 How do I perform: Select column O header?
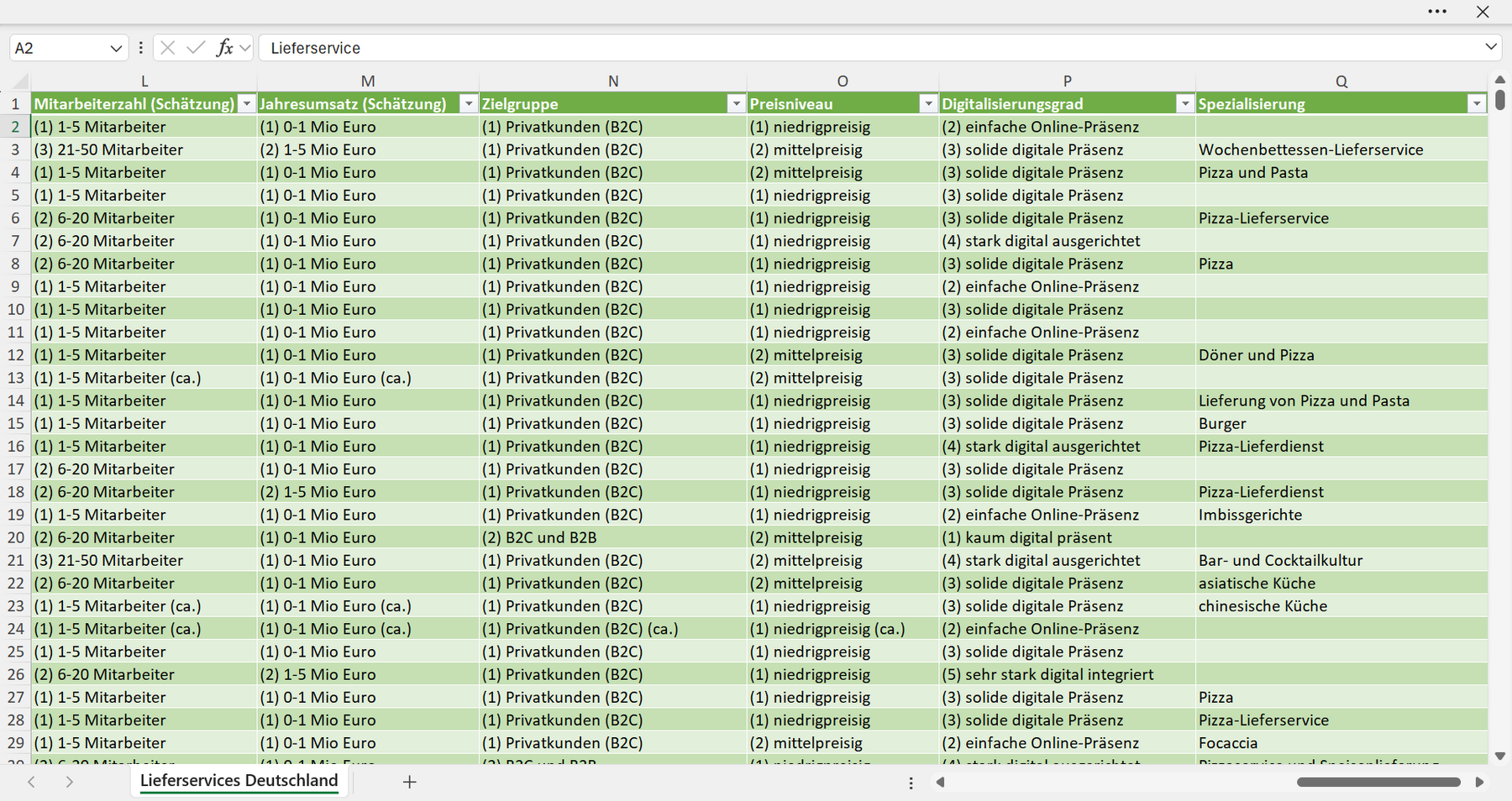(843, 81)
